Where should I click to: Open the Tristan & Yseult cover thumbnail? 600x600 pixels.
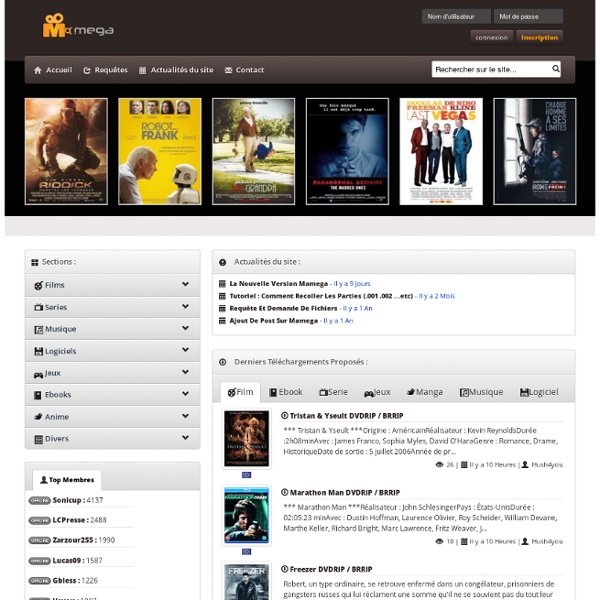[246, 439]
